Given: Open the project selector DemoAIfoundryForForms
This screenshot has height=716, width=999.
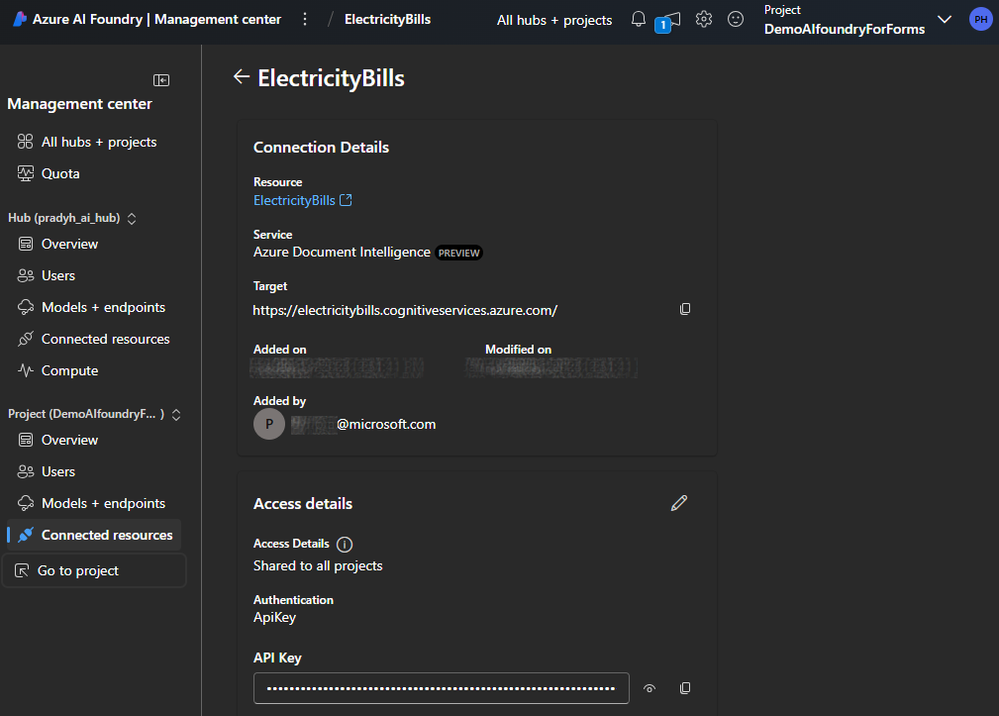Looking at the screenshot, I should [x=844, y=29].
